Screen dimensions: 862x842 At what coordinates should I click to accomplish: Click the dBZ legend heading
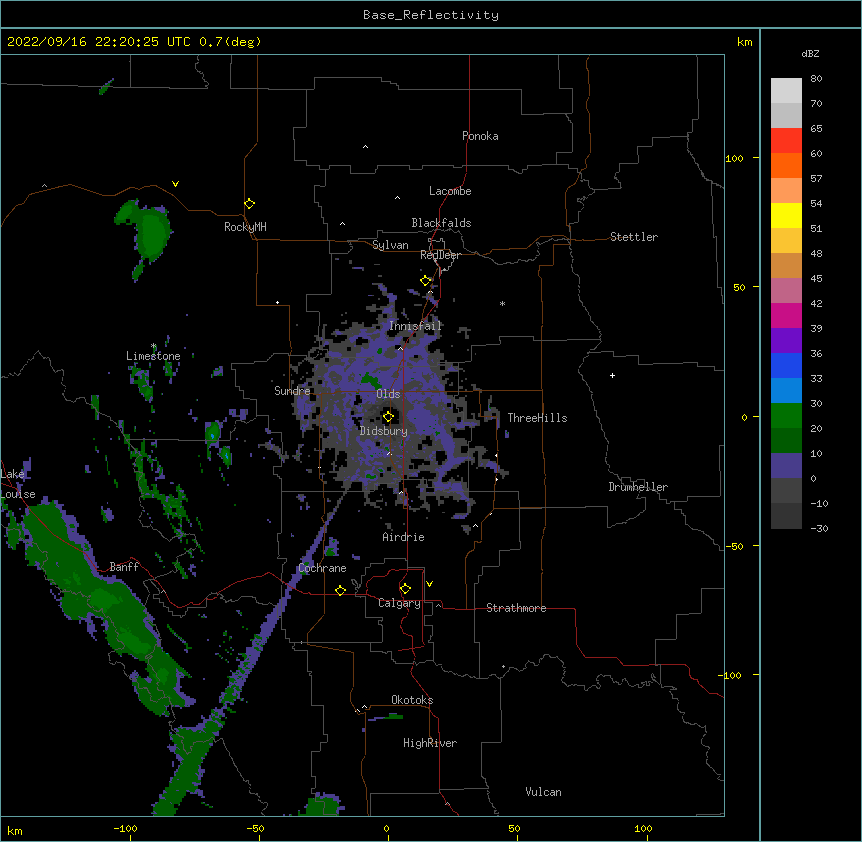(x=810, y=53)
